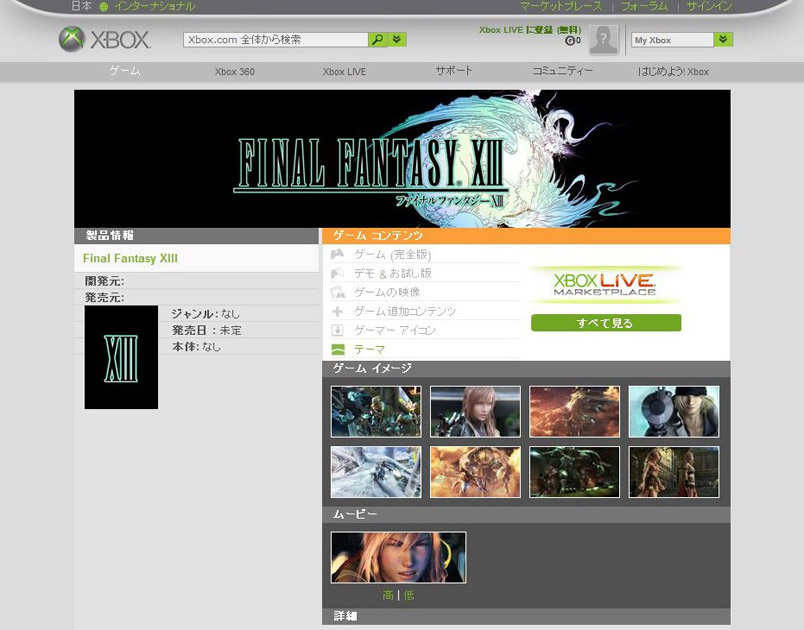Open the ゲーマー アイコン content entry
The height and width of the screenshot is (630, 804).
tap(395, 330)
